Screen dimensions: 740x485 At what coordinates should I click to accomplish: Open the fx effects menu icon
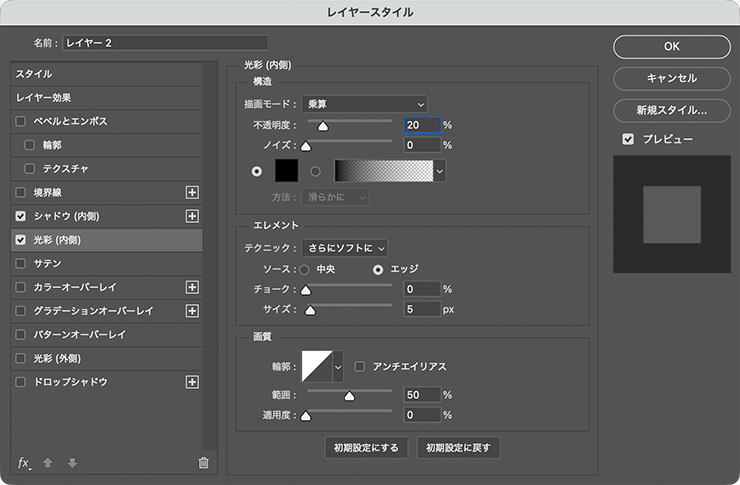tap(25, 462)
